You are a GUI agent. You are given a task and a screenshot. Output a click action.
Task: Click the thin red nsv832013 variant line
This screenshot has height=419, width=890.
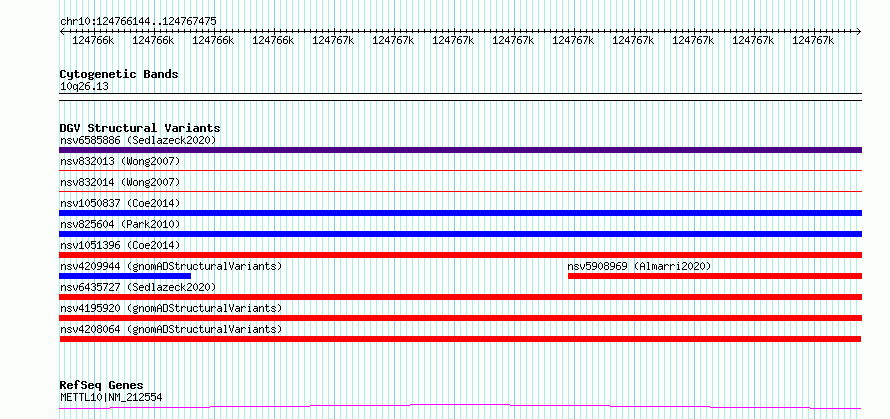(x=460, y=170)
